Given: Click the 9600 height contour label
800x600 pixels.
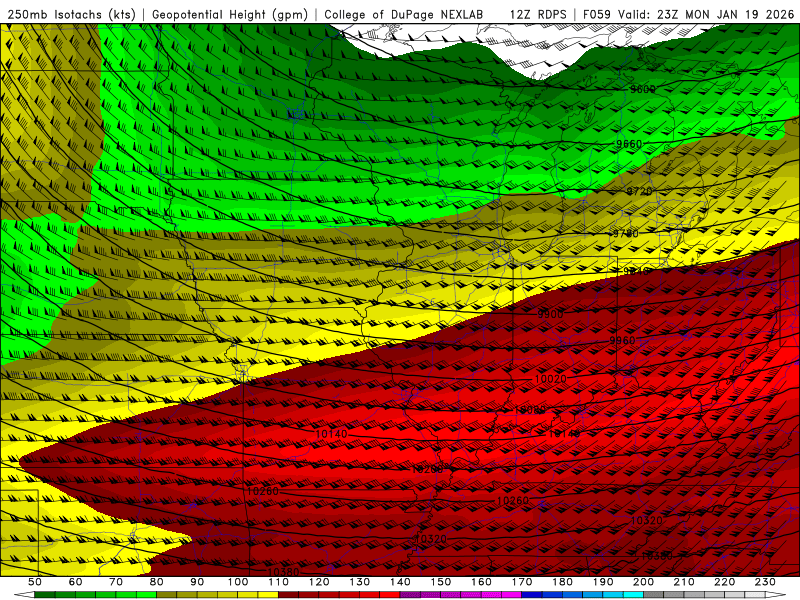Looking at the screenshot, I should (x=642, y=90).
